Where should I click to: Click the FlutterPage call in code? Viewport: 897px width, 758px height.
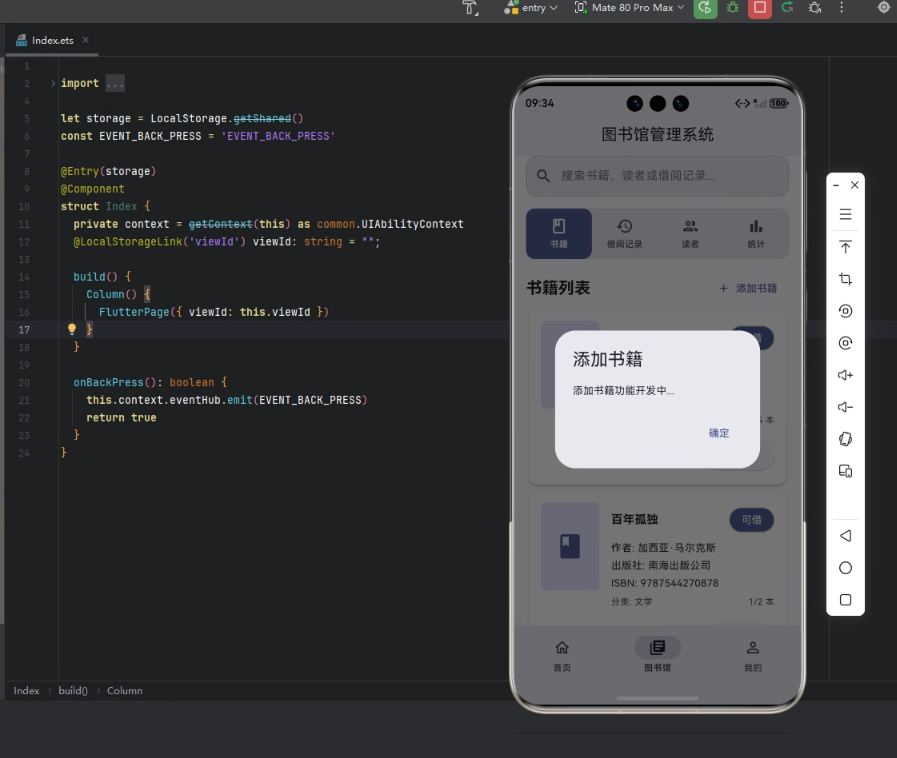(x=134, y=312)
